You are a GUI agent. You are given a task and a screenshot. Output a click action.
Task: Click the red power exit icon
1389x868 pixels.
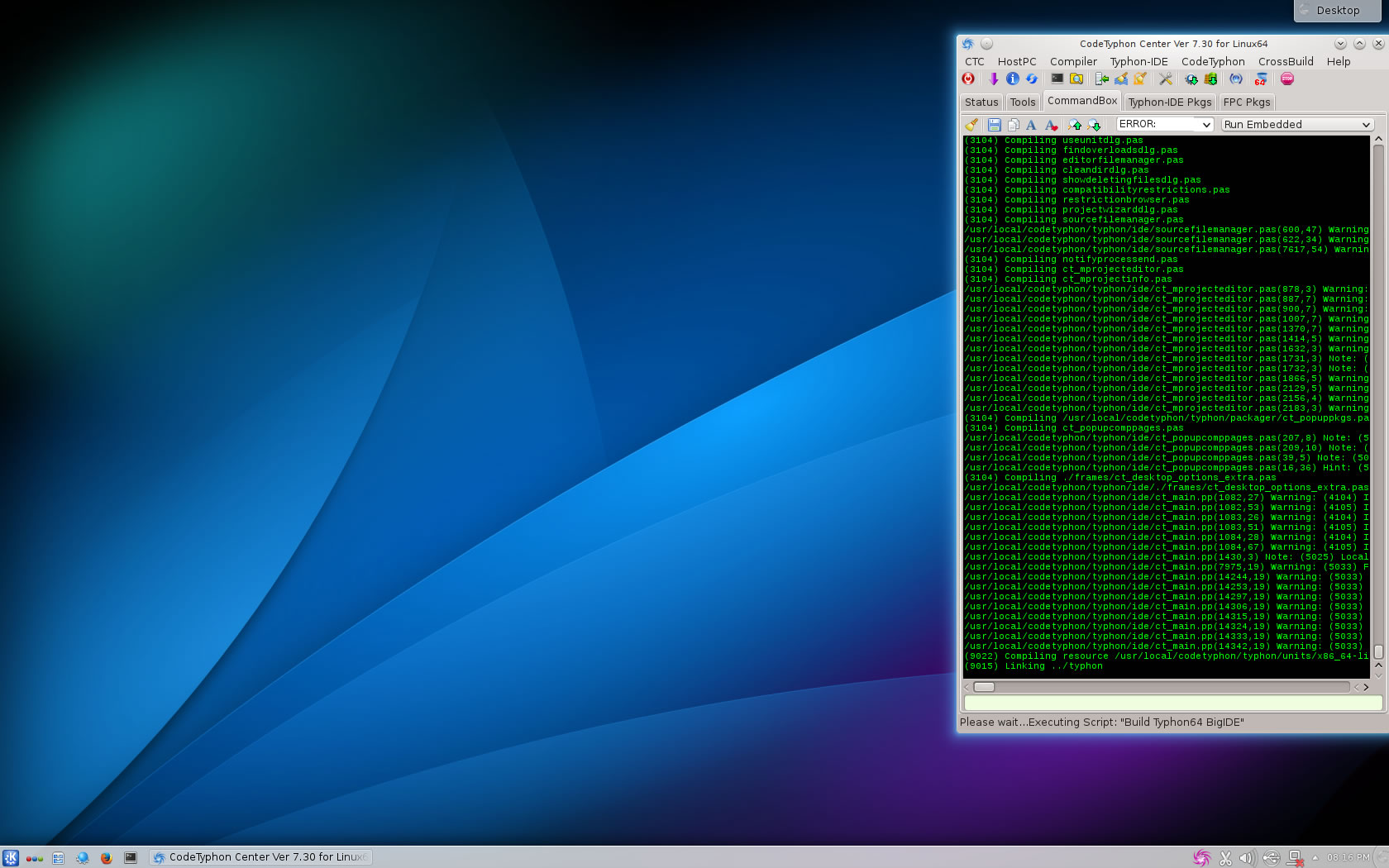point(968,79)
